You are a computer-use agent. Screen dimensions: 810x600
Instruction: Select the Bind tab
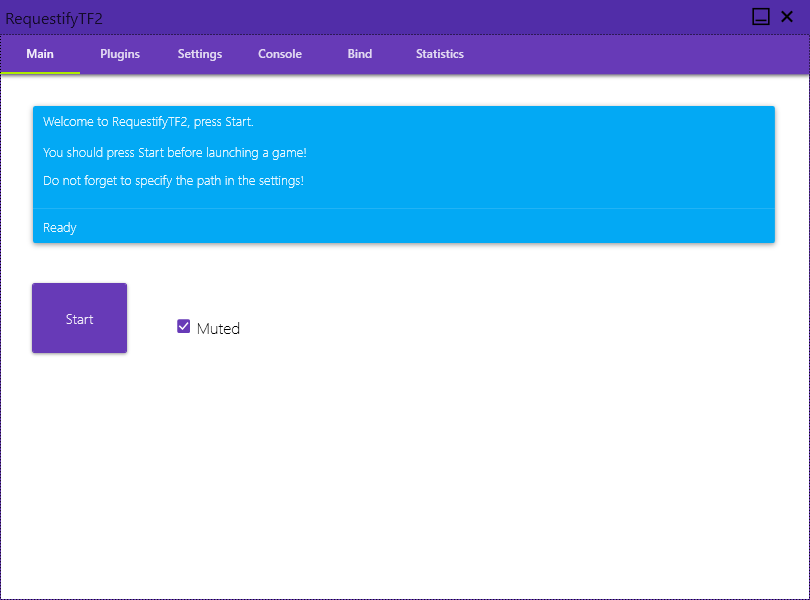click(360, 54)
